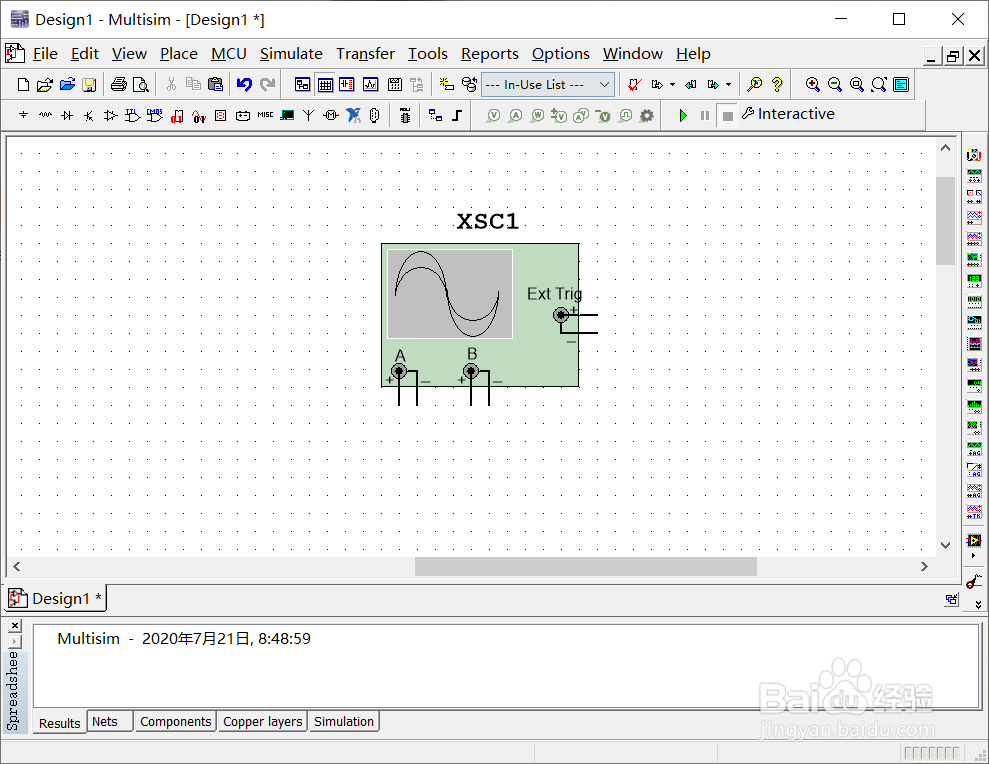Open Interactive analysis settings

tap(788, 114)
